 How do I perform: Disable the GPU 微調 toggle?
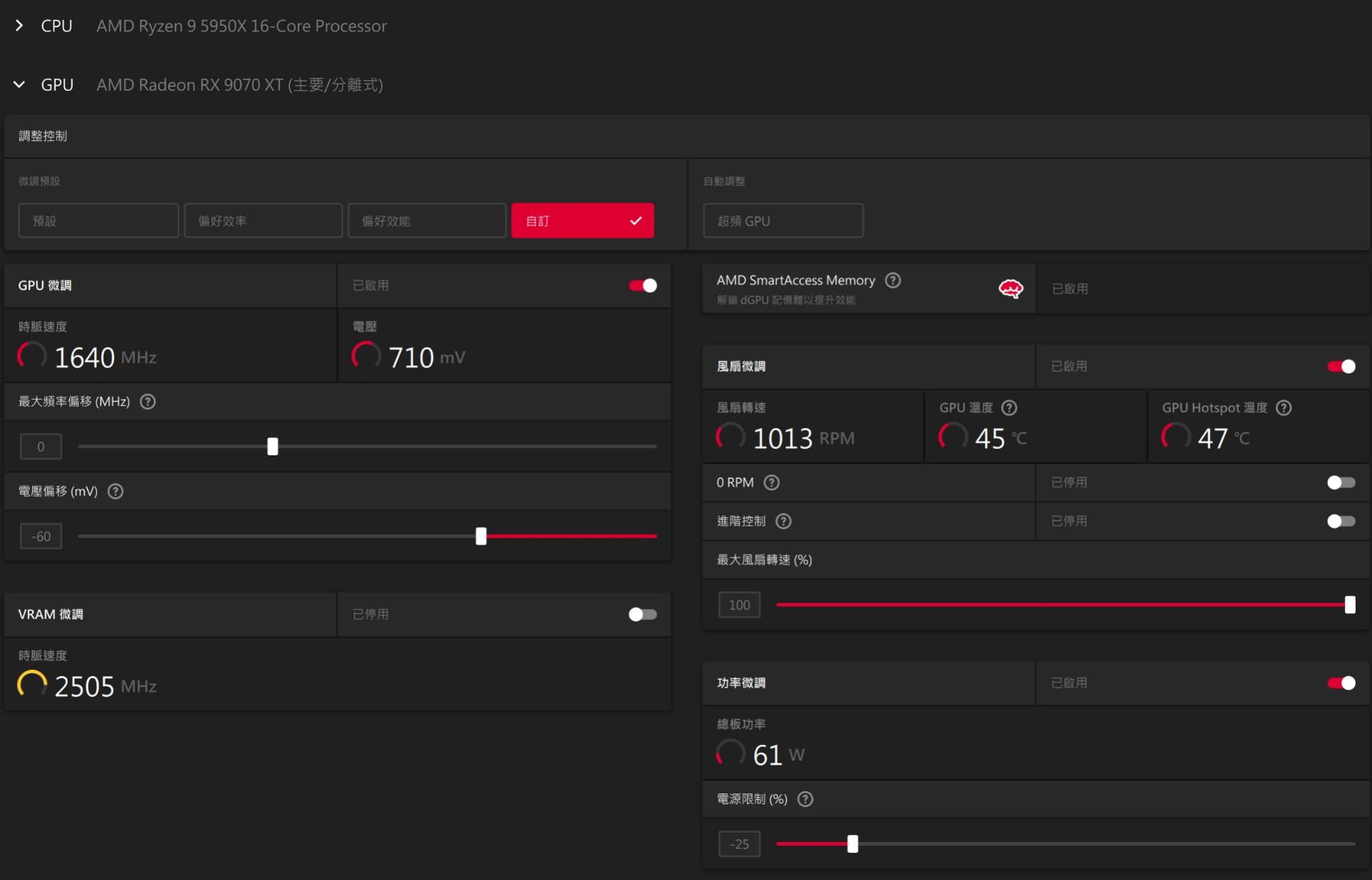pos(642,285)
